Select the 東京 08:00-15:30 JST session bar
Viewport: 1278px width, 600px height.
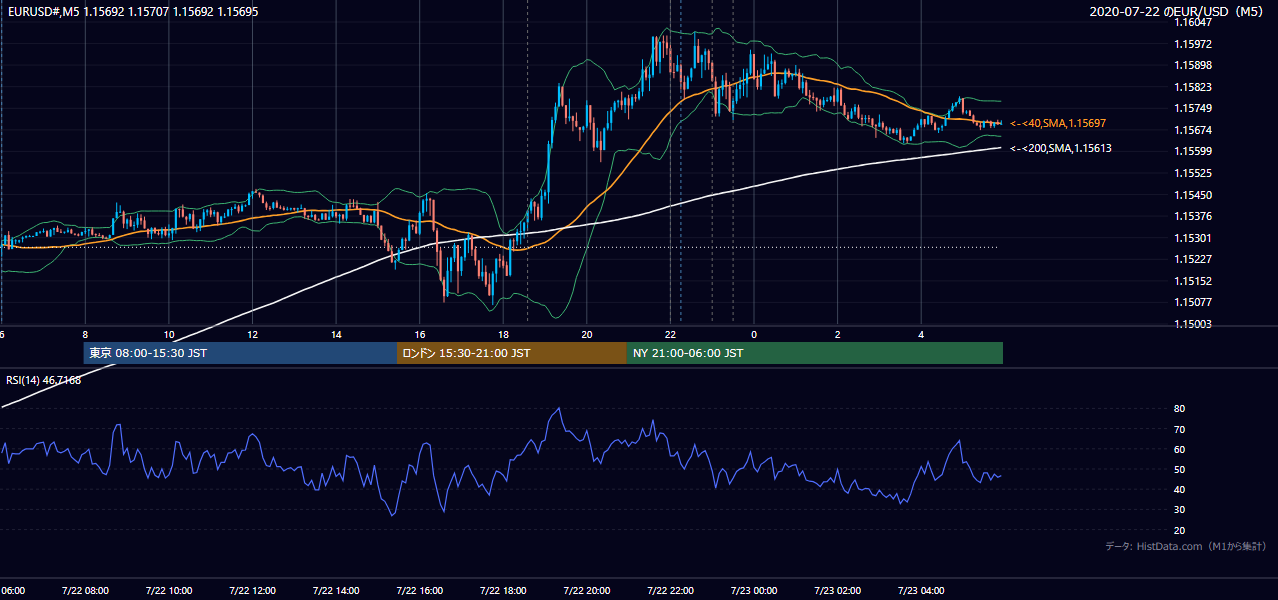[240, 353]
